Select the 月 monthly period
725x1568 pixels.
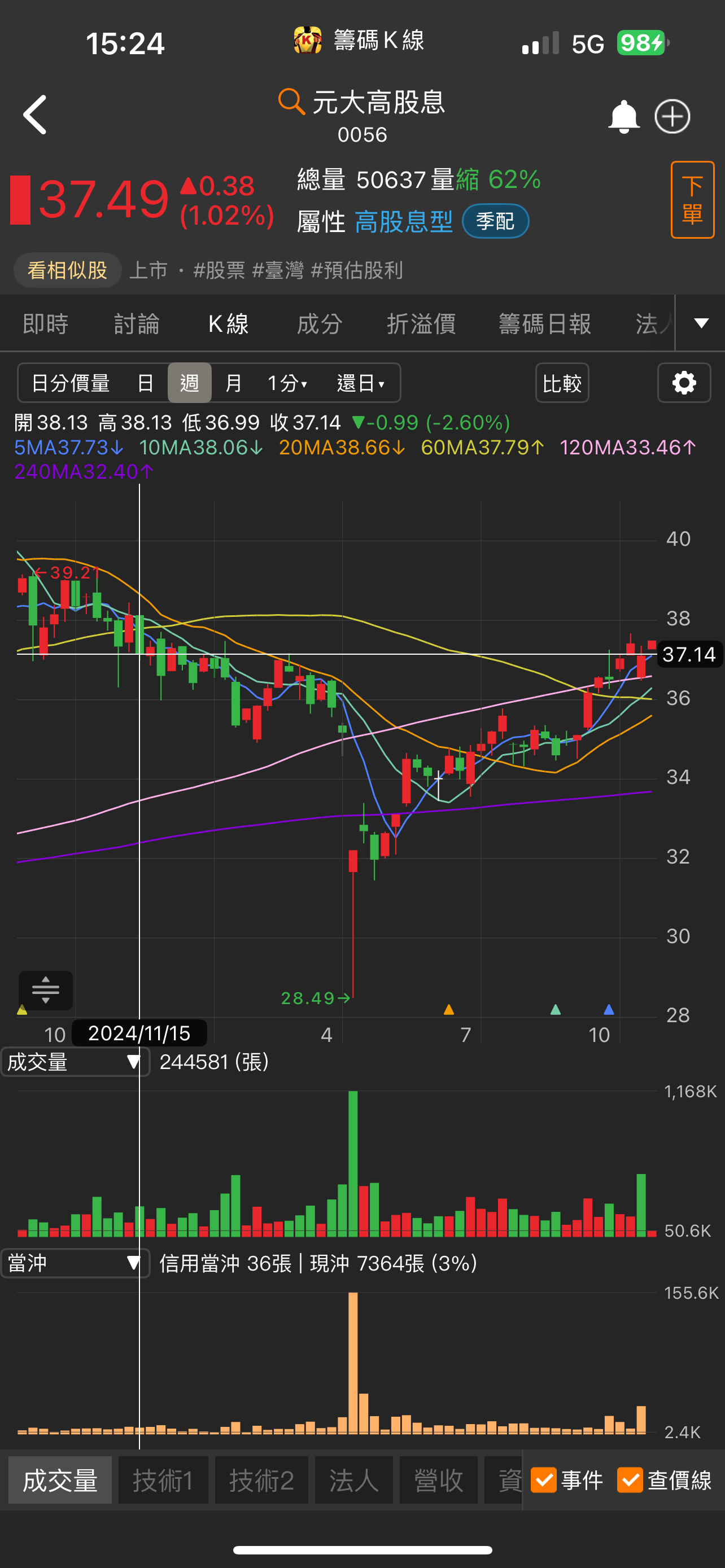233,383
